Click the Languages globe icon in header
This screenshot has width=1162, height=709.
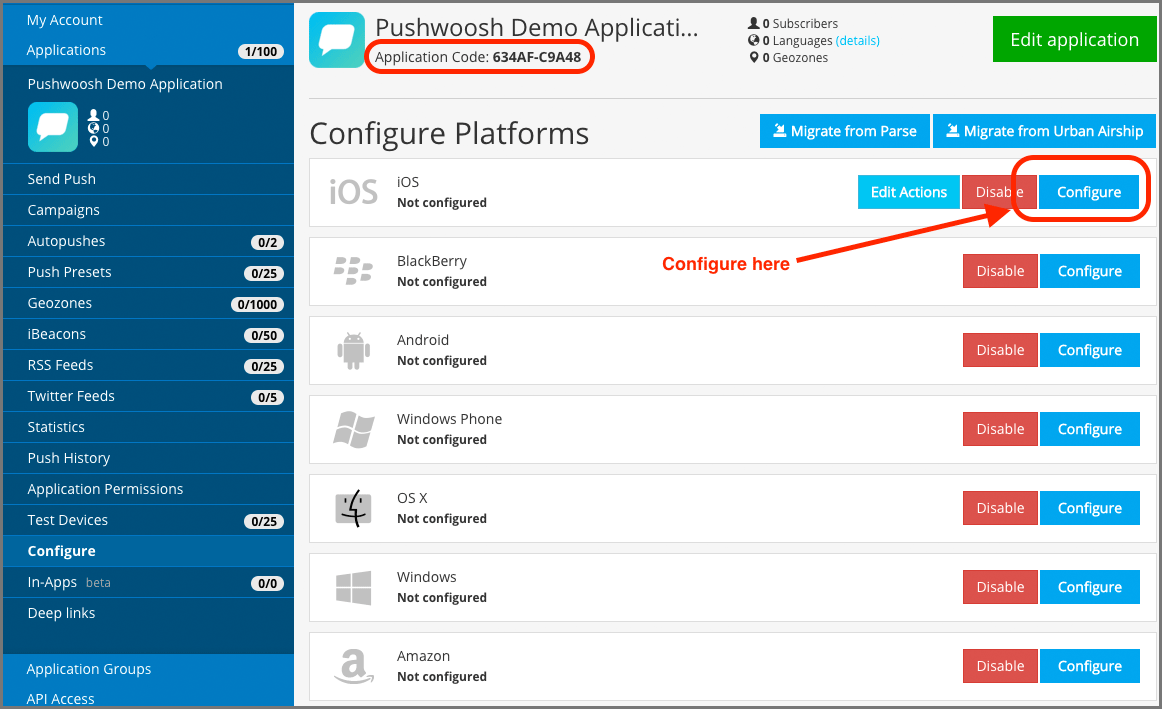tap(754, 40)
